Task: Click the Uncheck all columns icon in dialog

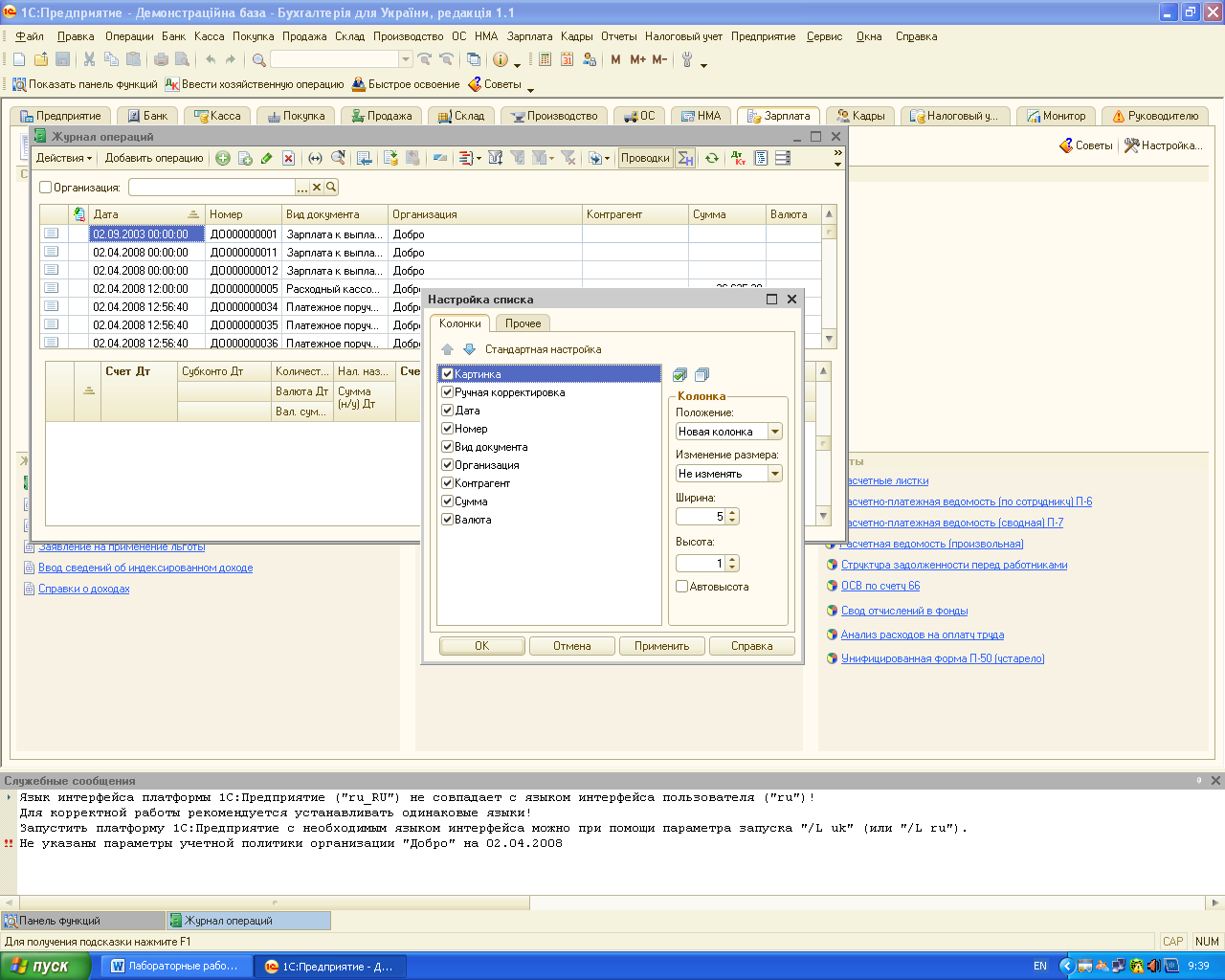Action: [x=702, y=375]
